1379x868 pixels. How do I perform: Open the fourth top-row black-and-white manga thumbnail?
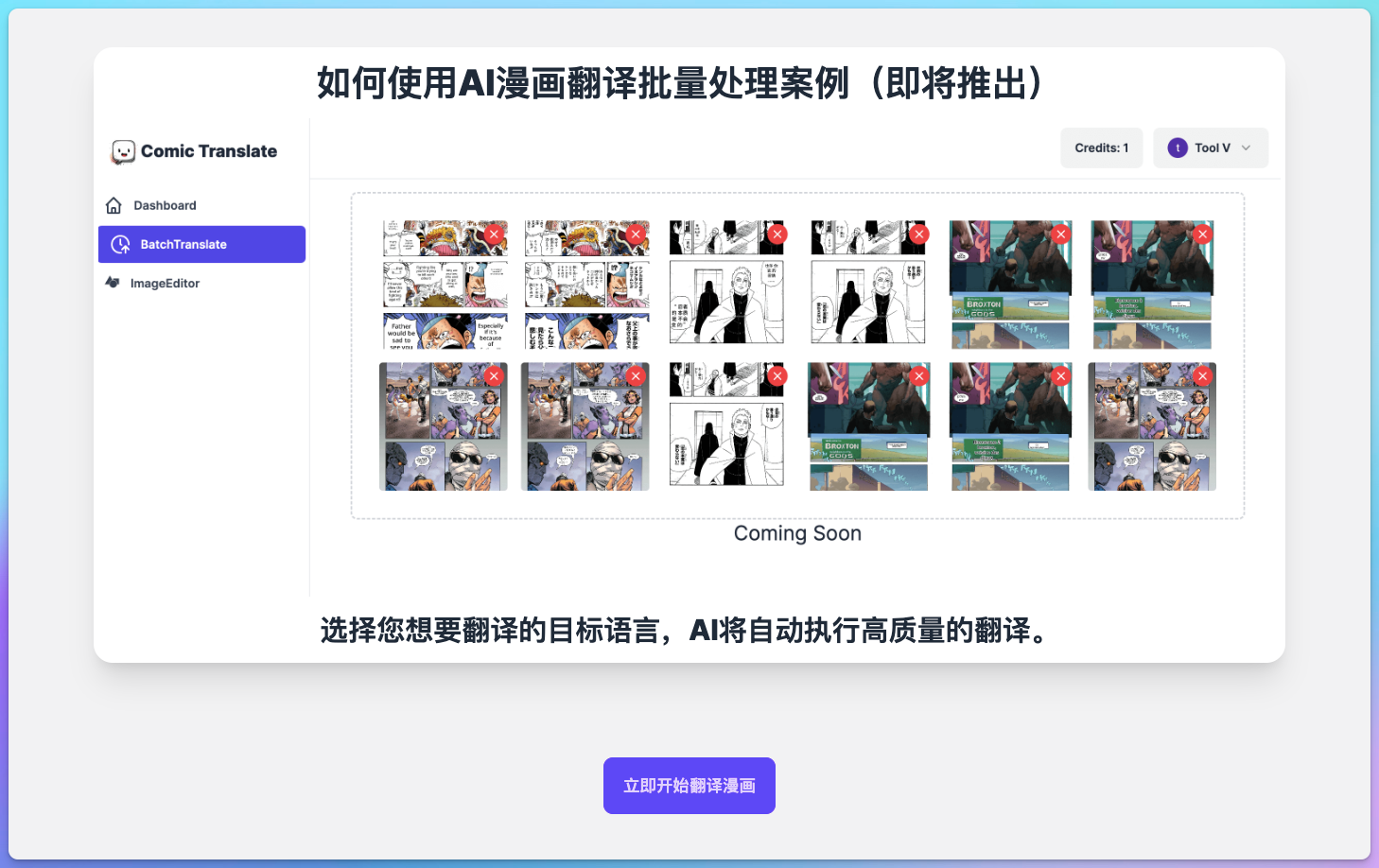coord(868,283)
